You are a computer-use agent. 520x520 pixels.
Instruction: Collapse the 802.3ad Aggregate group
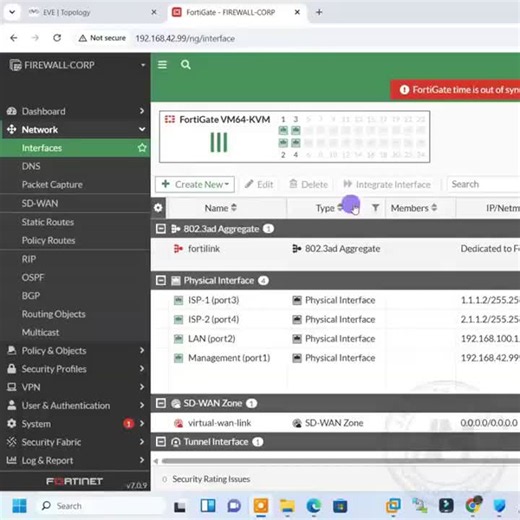tap(161, 229)
